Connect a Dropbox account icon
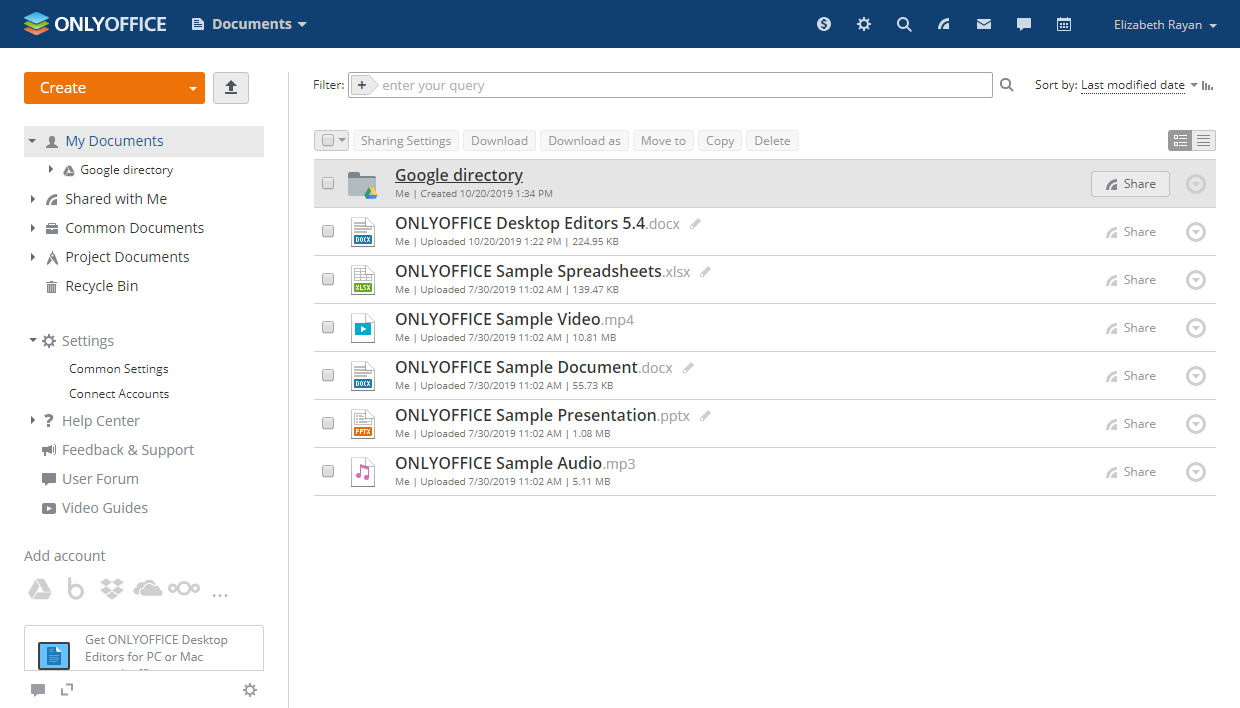Viewport: 1240px width, 708px height. [112, 589]
